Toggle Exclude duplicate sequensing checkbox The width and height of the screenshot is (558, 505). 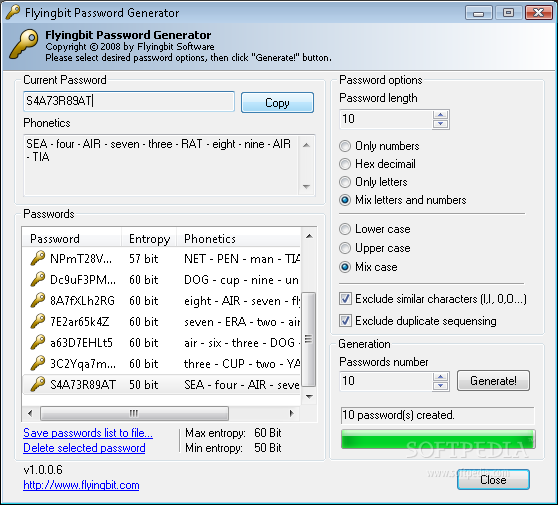coord(345,321)
